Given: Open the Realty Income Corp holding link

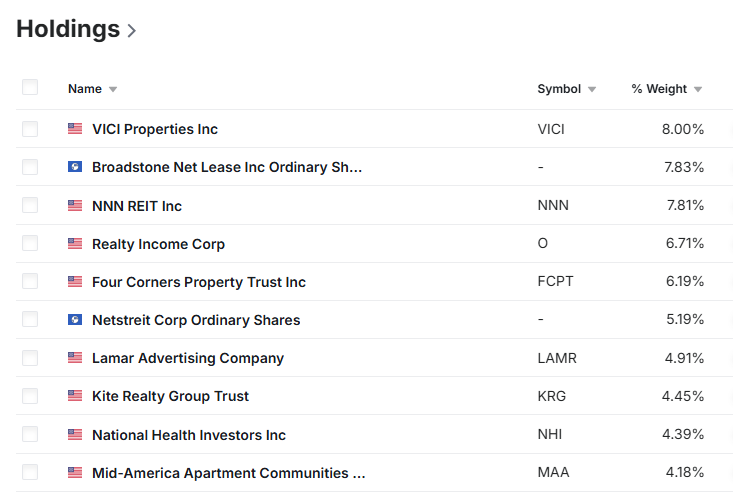Looking at the screenshot, I should [158, 244].
